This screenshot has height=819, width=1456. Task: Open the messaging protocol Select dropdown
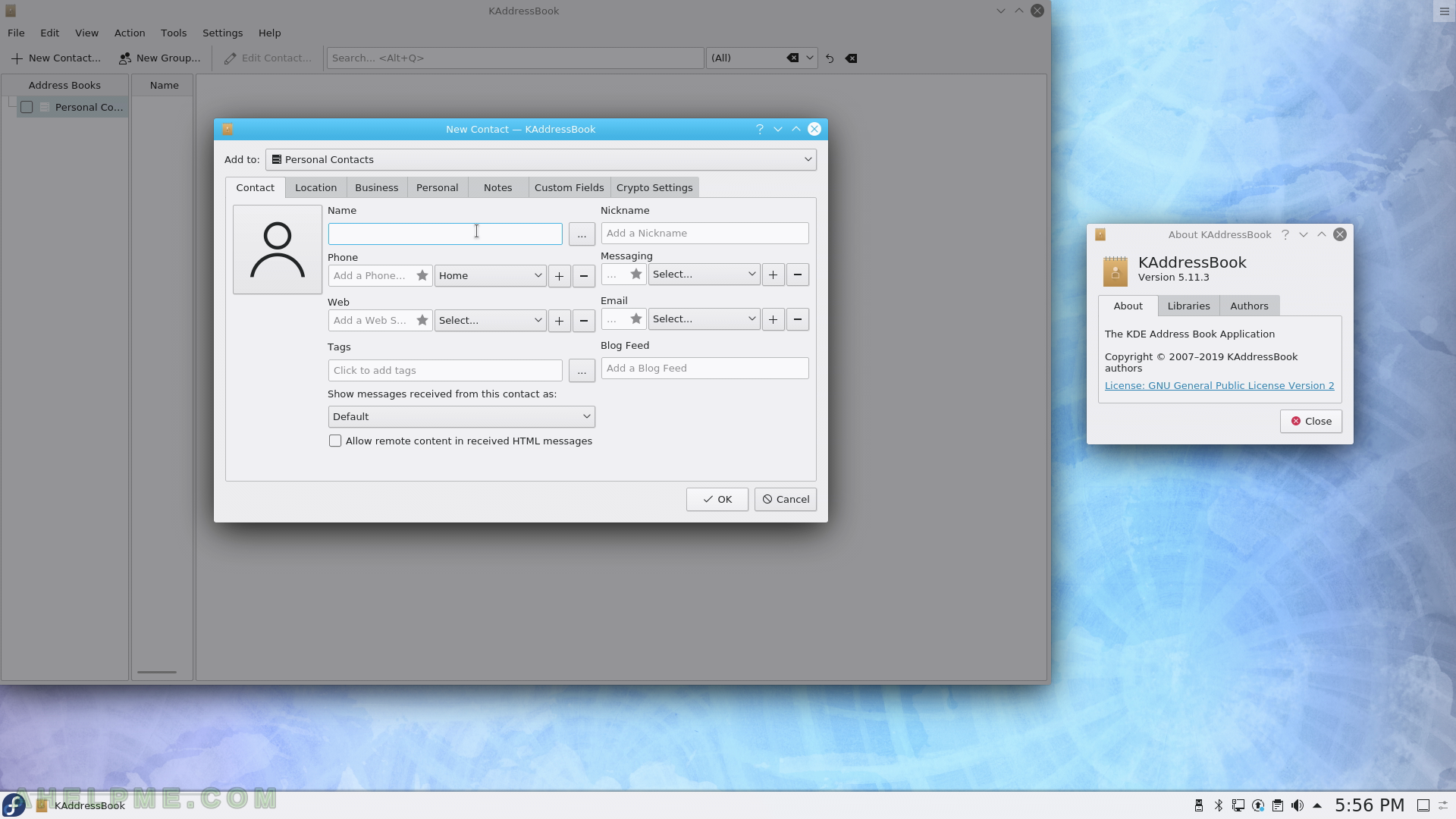[704, 274]
